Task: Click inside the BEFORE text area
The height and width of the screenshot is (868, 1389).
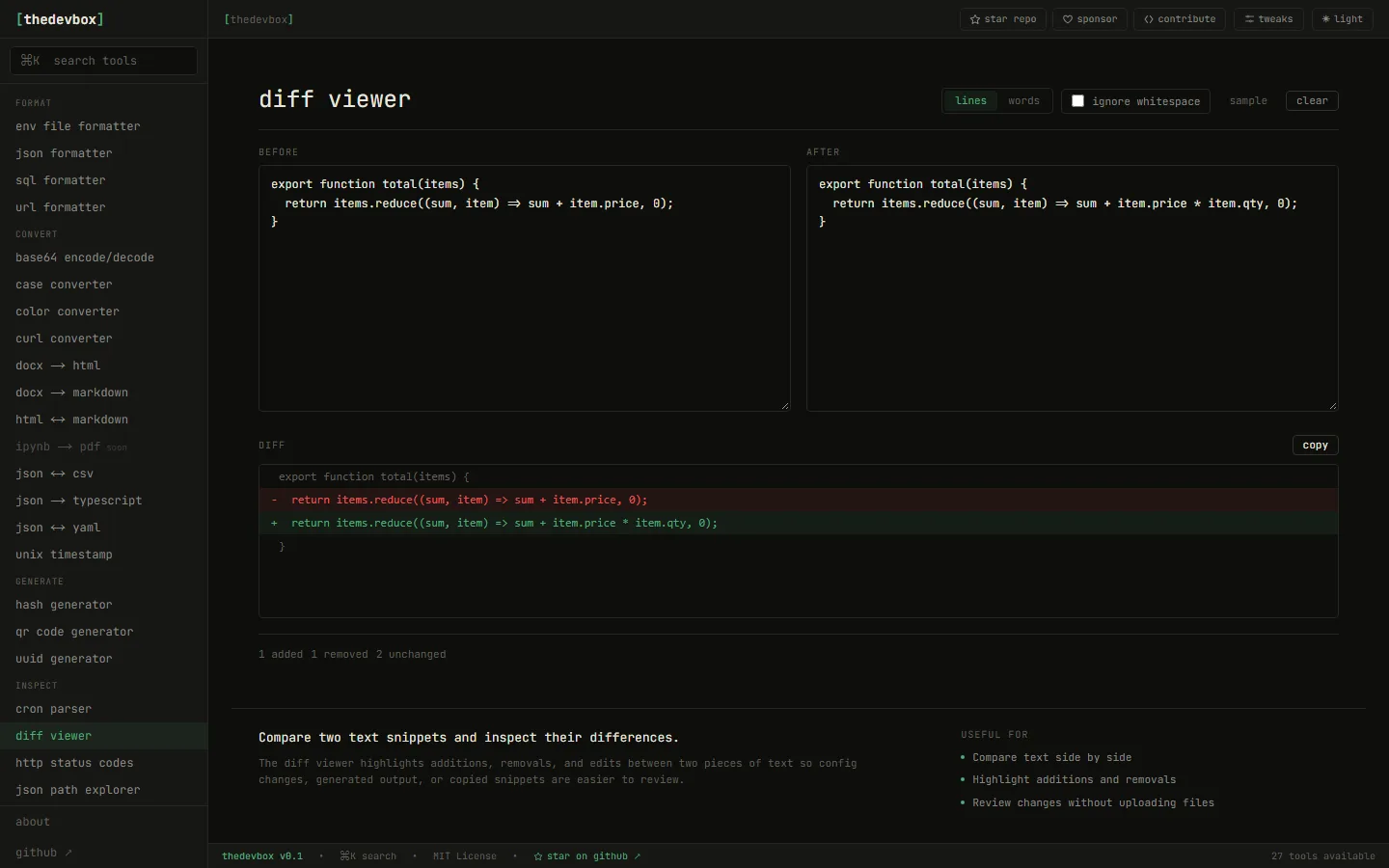Action: pyautogui.click(x=525, y=288)
